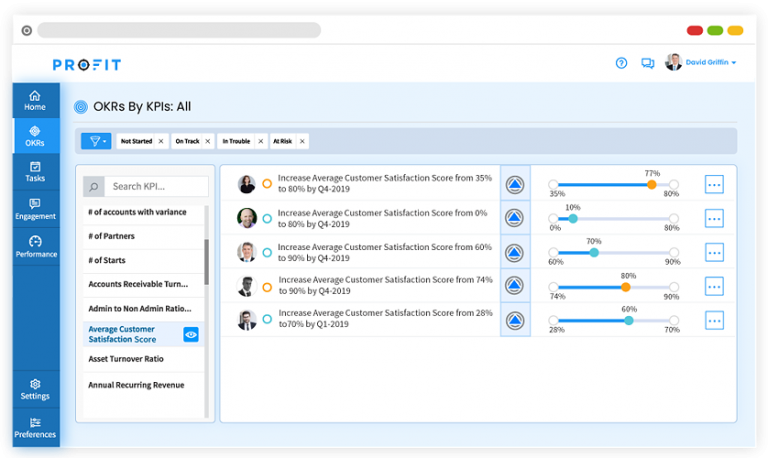768x458 pixels.
Task: Click the Search KPI input field
Action: click(157, 186)
